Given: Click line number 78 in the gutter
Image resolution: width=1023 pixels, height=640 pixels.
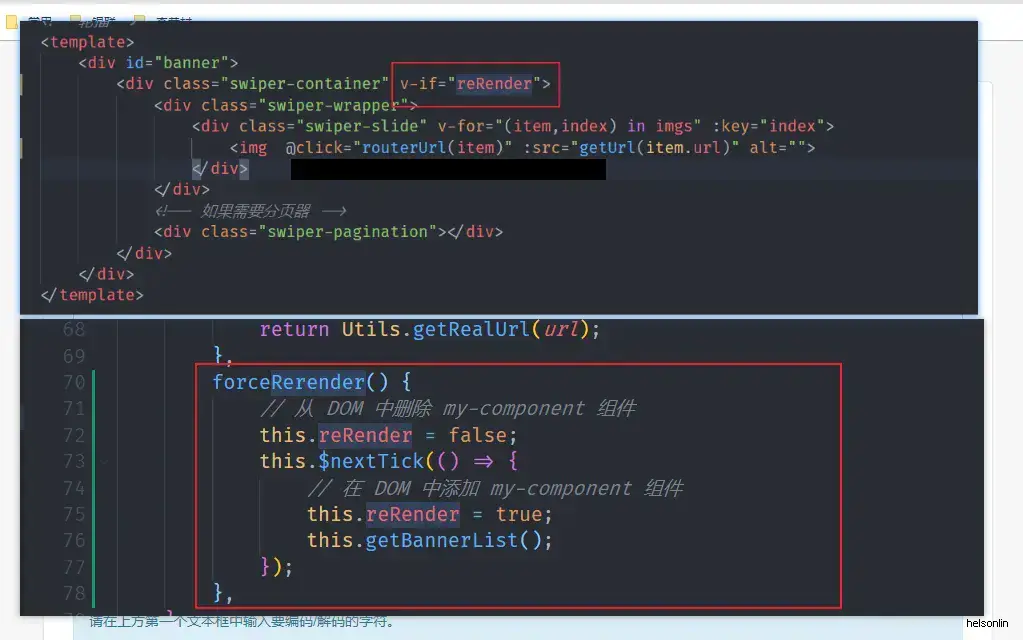Looking at the screenshot, I should (74, 593).
